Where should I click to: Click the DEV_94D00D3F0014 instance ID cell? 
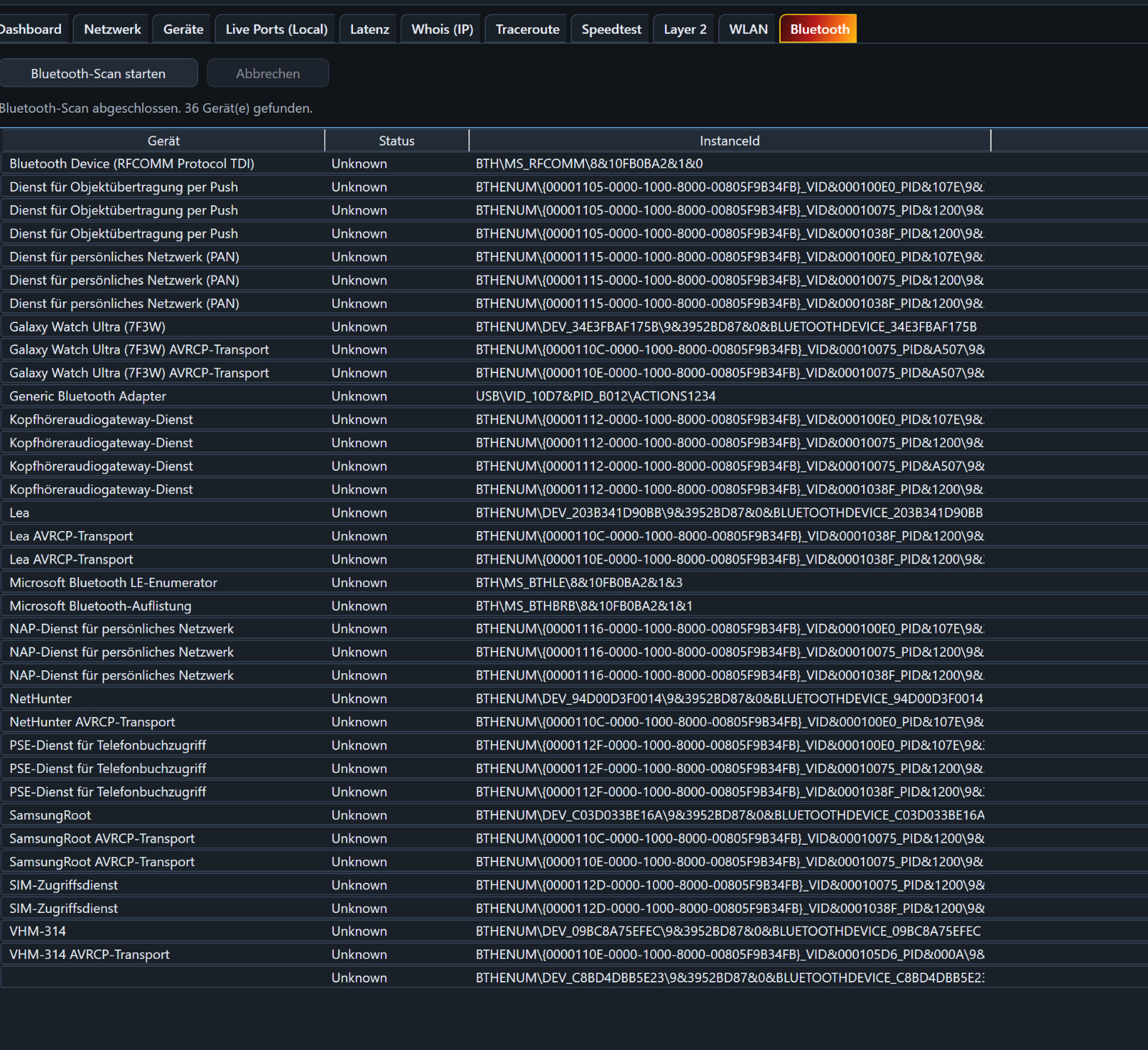pos(729,698)
